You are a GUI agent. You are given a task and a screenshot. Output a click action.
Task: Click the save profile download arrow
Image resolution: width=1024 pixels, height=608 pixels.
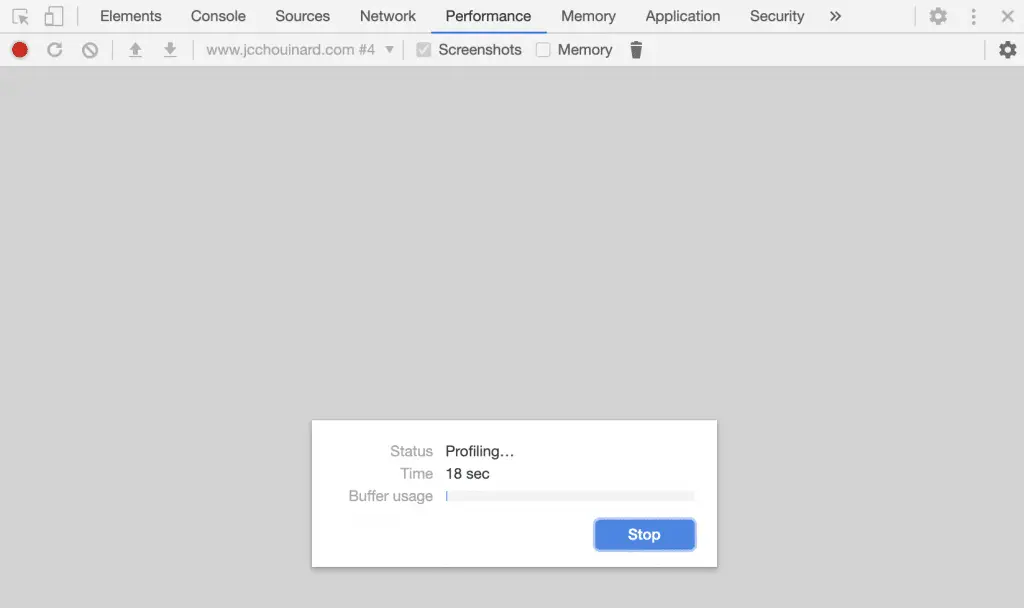pyautogui.click(x=170, y=50)
